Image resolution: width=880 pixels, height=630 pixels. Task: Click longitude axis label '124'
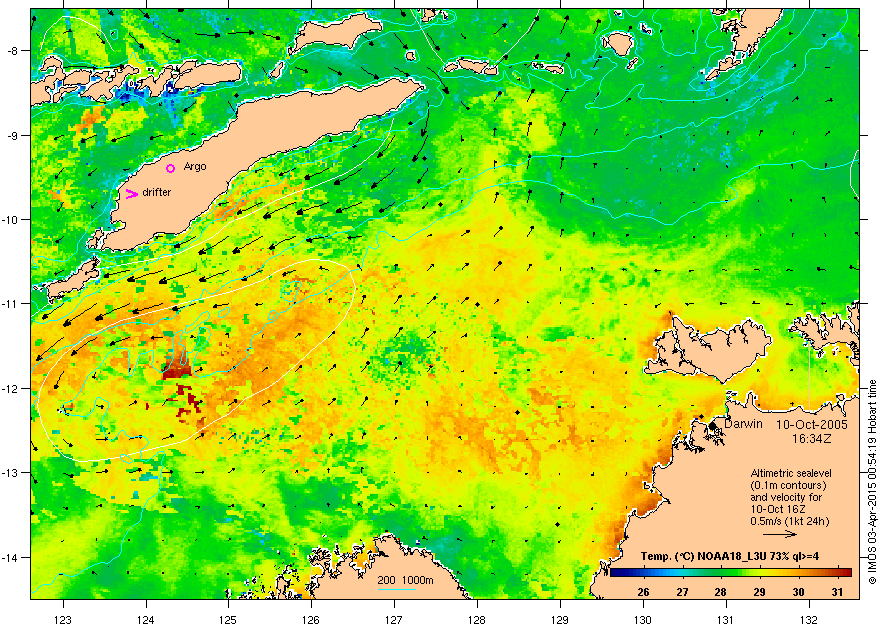(x=145, y=620)
